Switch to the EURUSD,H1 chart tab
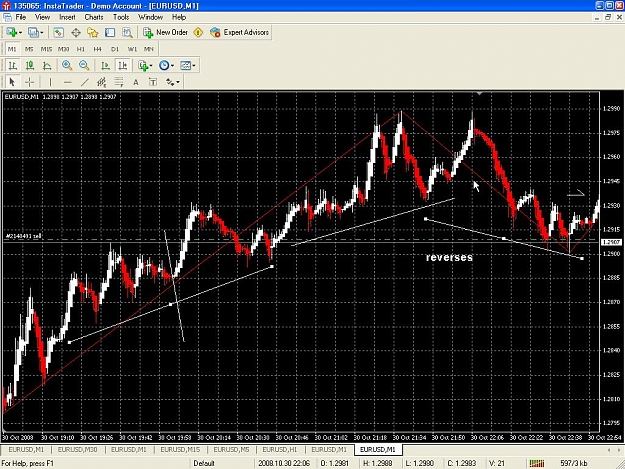Image resolution: width=625 pixels, height=469 pixels. coord(280,449)
